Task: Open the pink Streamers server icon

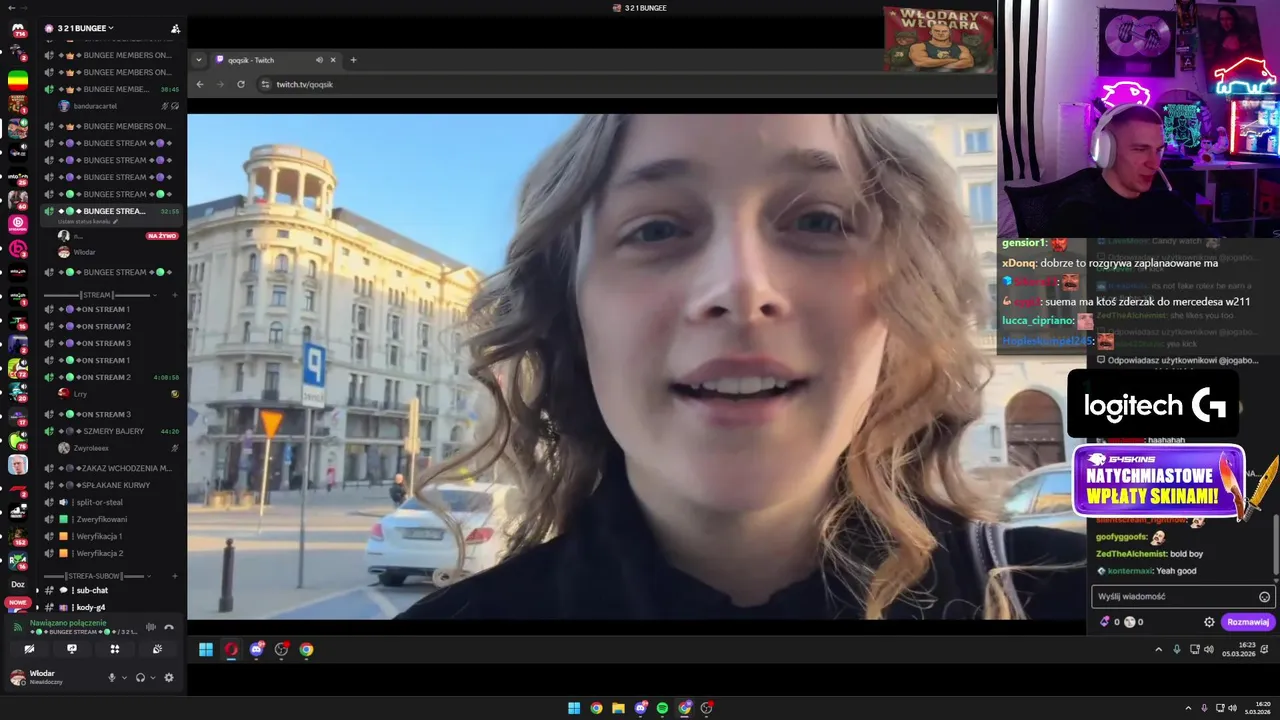Action: coord(18,223)
